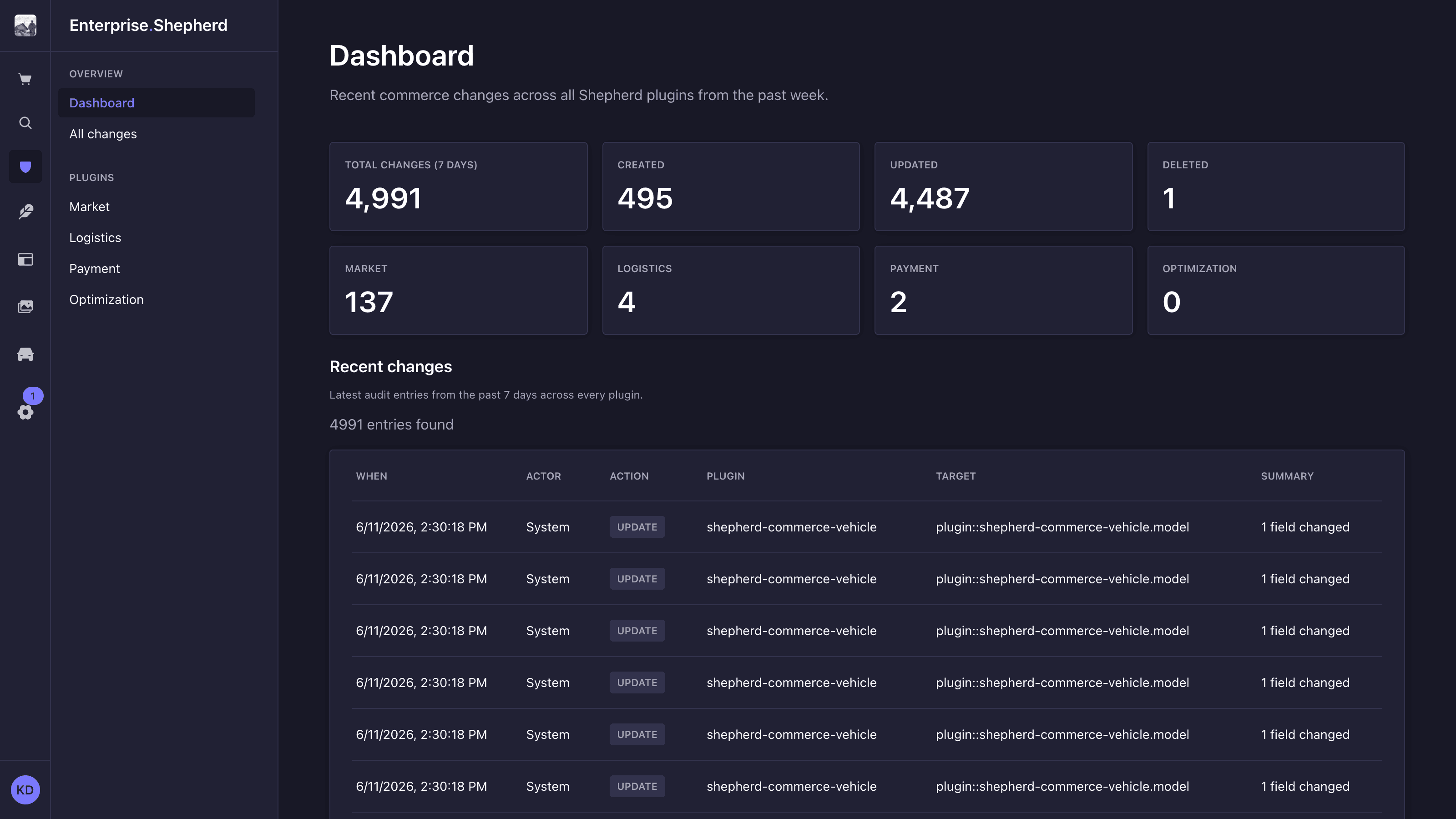Select Dashboard in Overview menu
1456x819 pixels.
coord(157,103)
